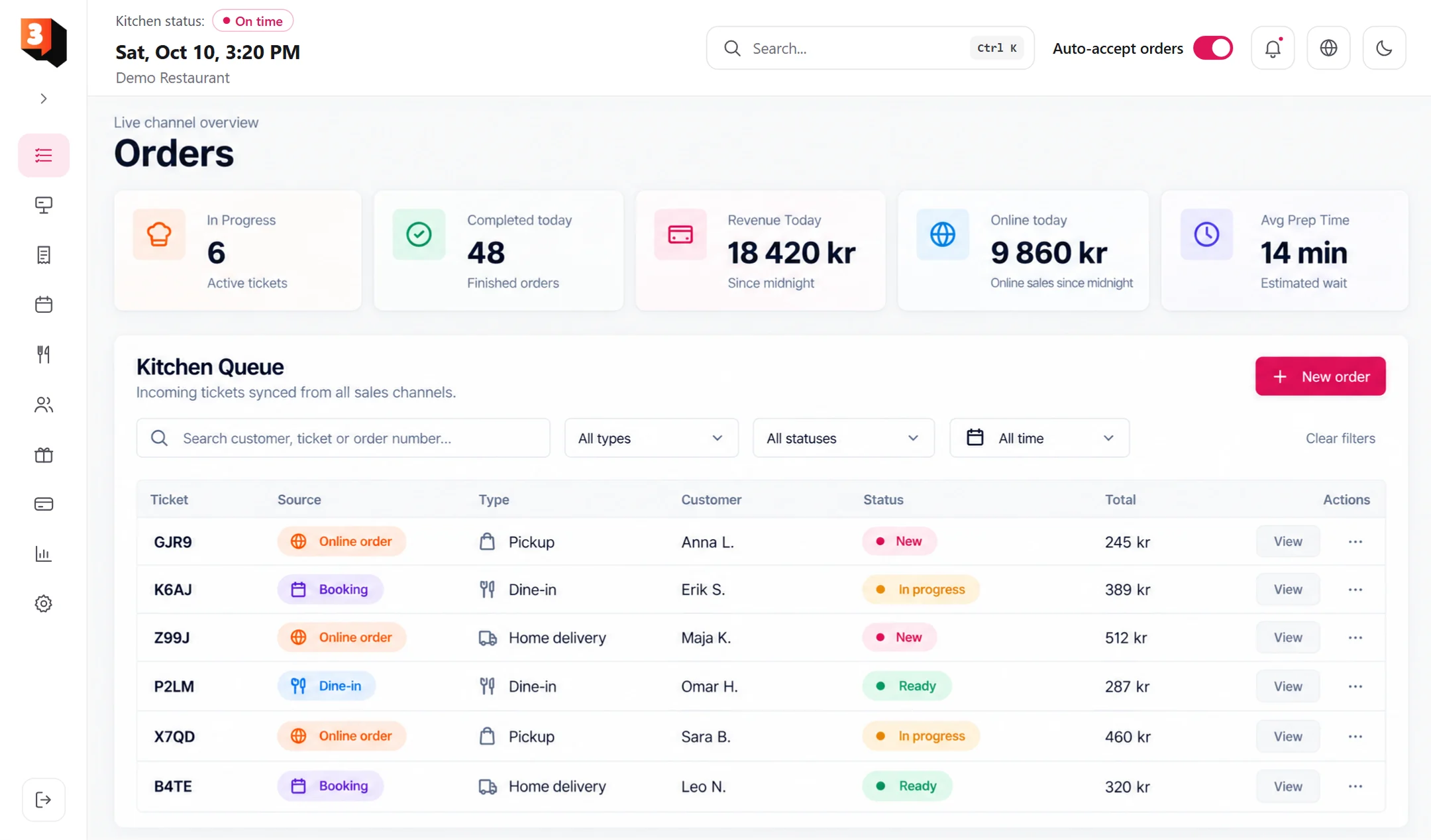Click the Completed today checkmark icon
1431x840 pixels.
419,234
